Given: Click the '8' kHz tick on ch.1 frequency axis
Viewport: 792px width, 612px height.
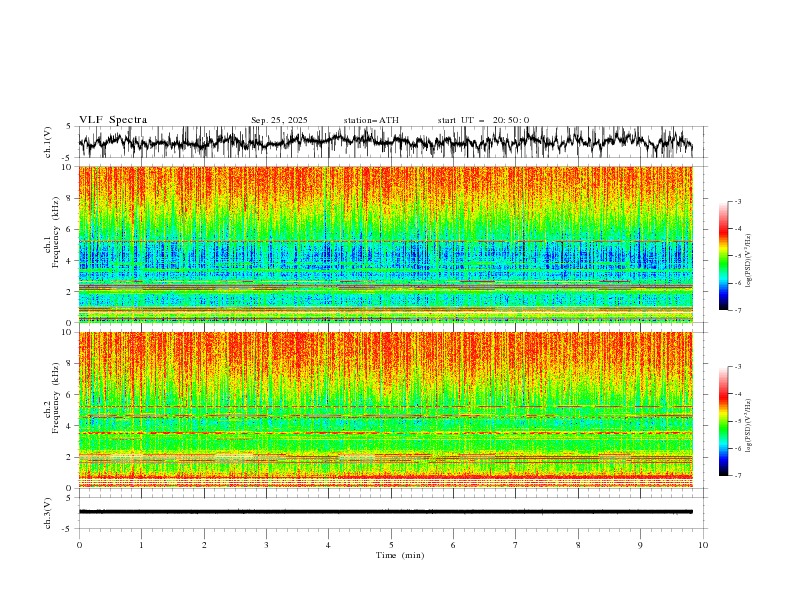Looking at the screenshot, I should tap(70, 198).
